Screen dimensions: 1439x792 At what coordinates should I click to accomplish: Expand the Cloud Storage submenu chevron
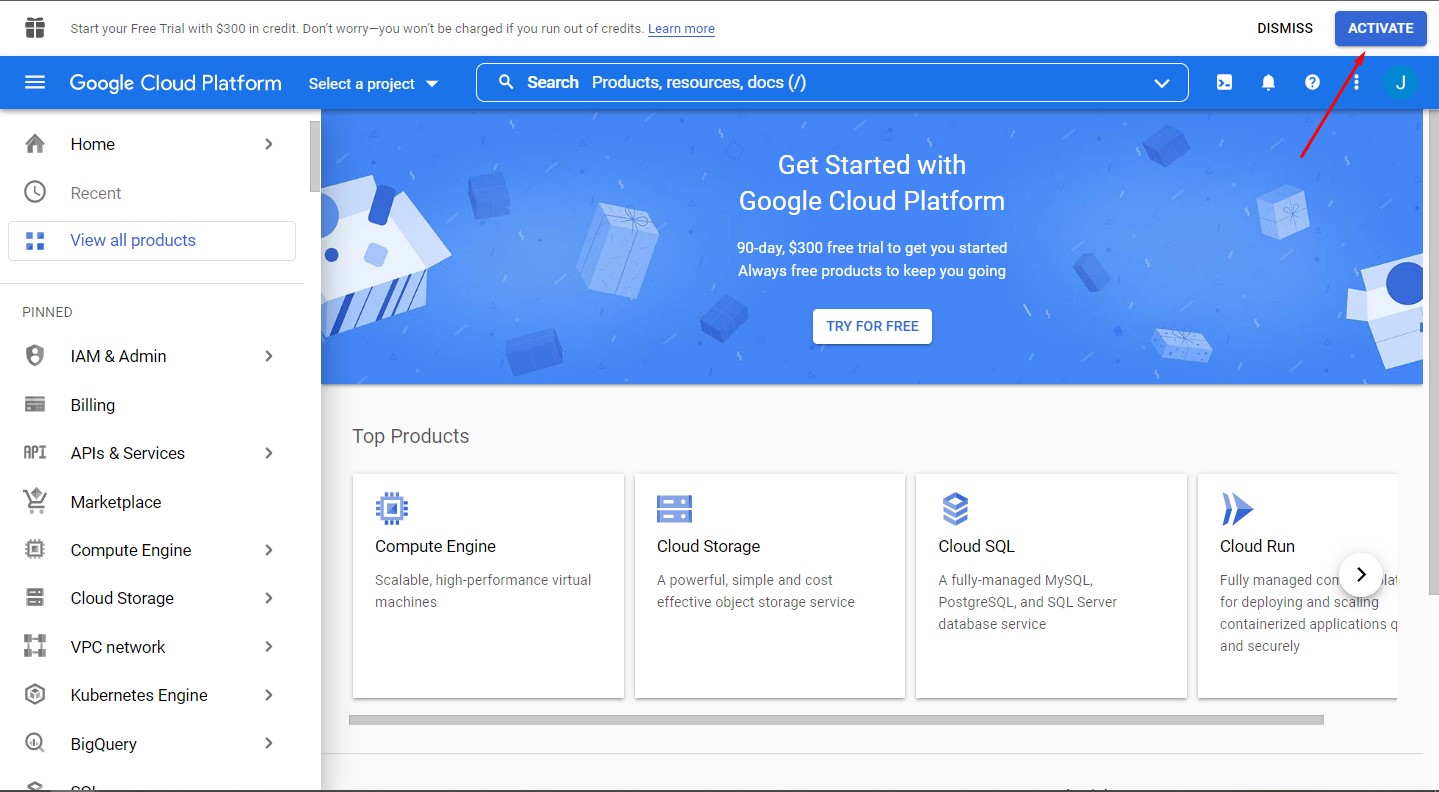pyautogui.click(x=268, y=598)
